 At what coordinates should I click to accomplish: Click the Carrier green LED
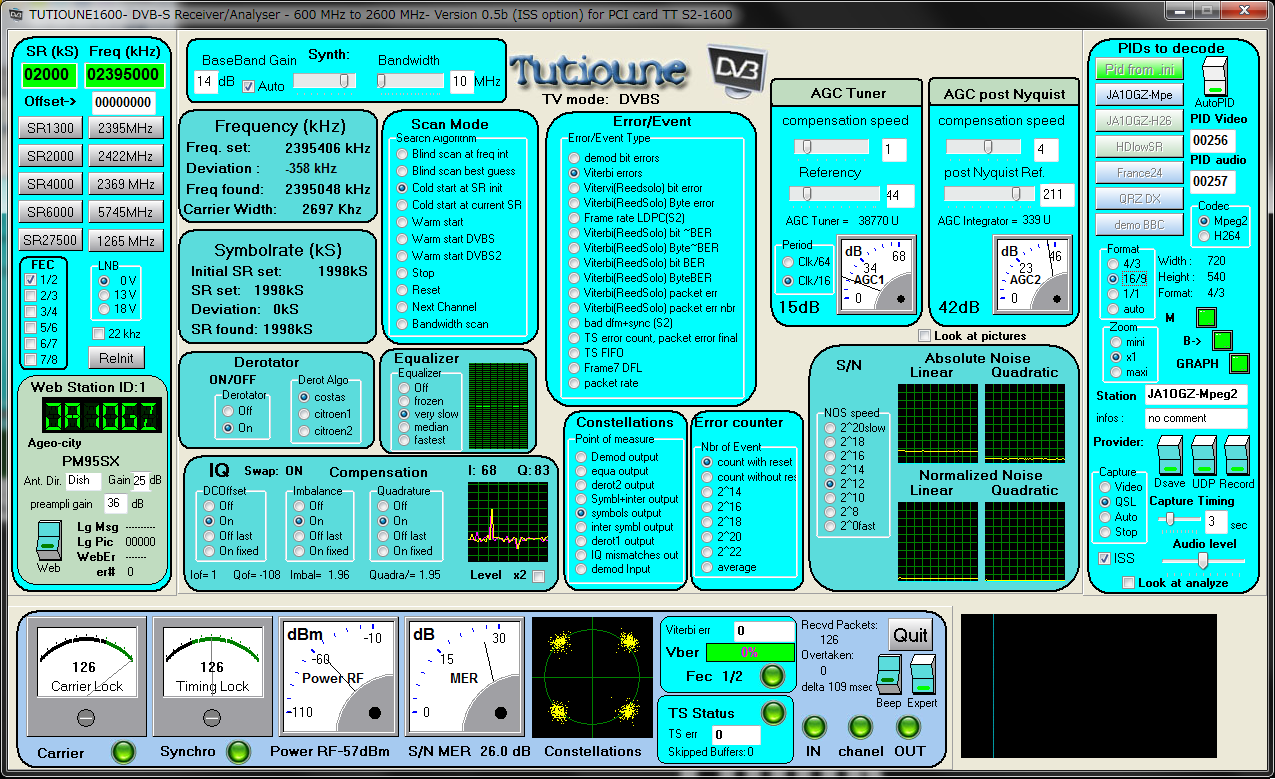click(124, 751)
